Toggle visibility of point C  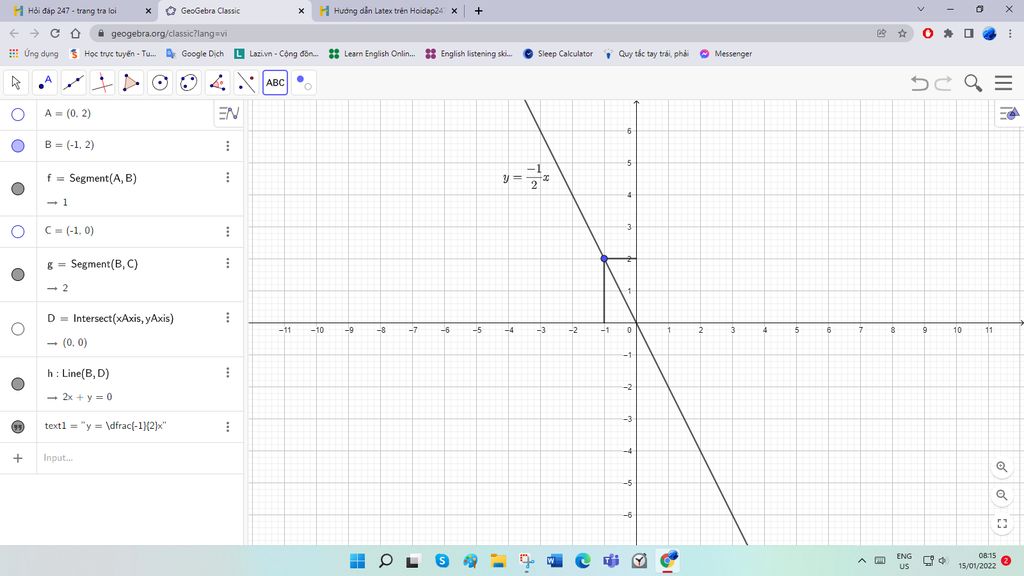pos(18,231)
